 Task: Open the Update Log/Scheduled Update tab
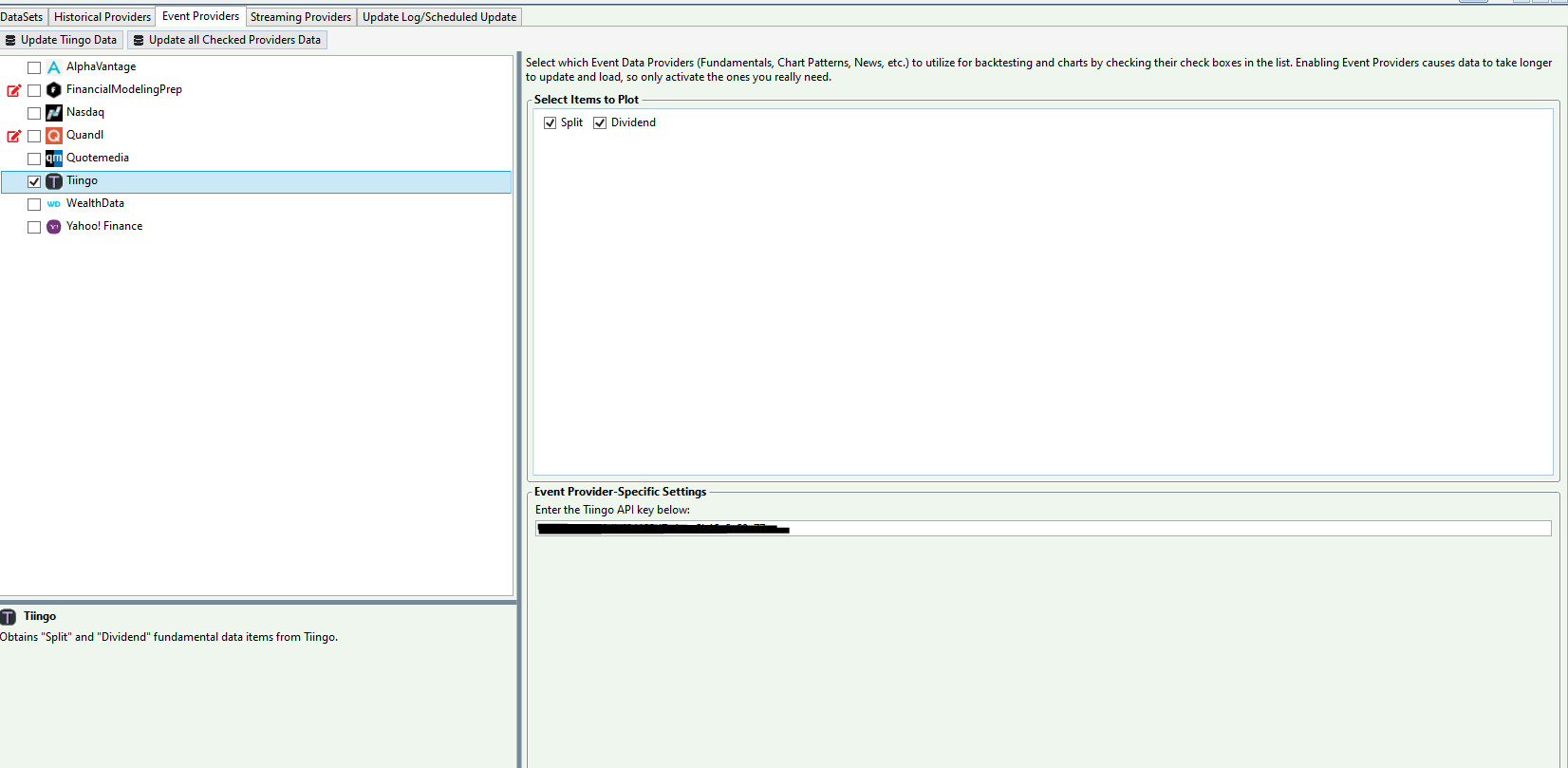click(x=439, y=17)
